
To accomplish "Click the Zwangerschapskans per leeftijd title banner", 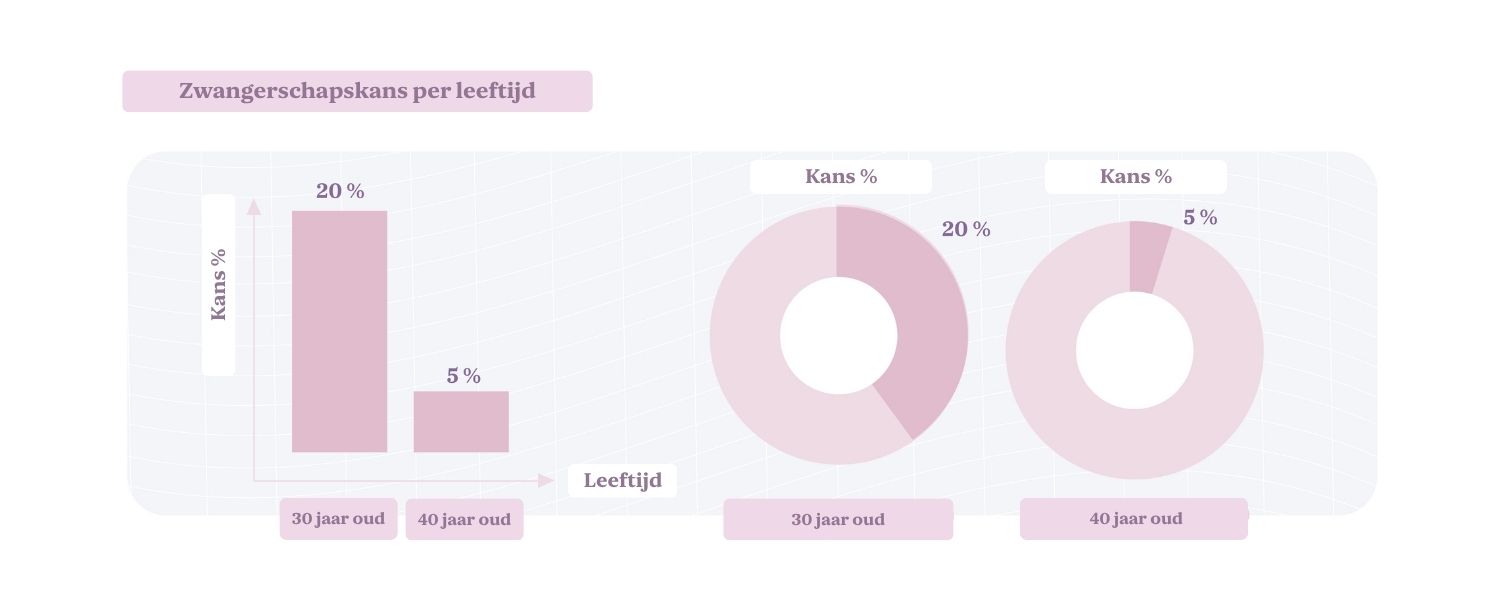I will coord(357,91).
